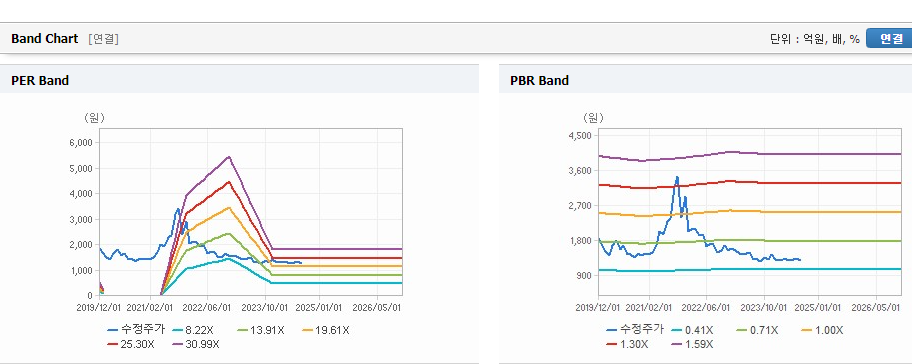Image resolution: width=912 pixels, height=364 pixels.
Task: Toggle the 30.99X legend entry
Action: [x=197, y=344]
